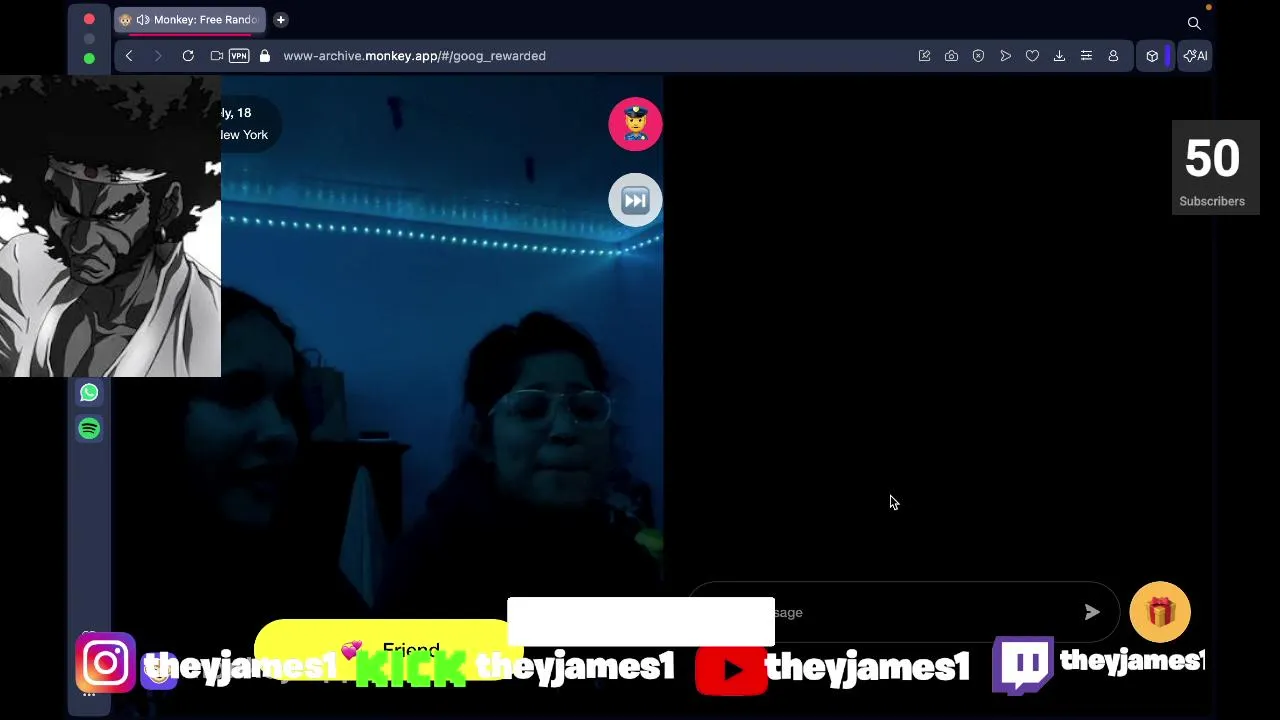
Task: Click the video camera icon in address bar
Action: (217, 56)
